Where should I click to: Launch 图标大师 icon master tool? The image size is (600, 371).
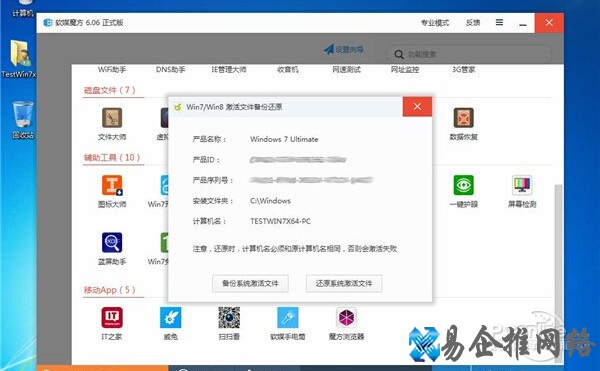(112, 185)
